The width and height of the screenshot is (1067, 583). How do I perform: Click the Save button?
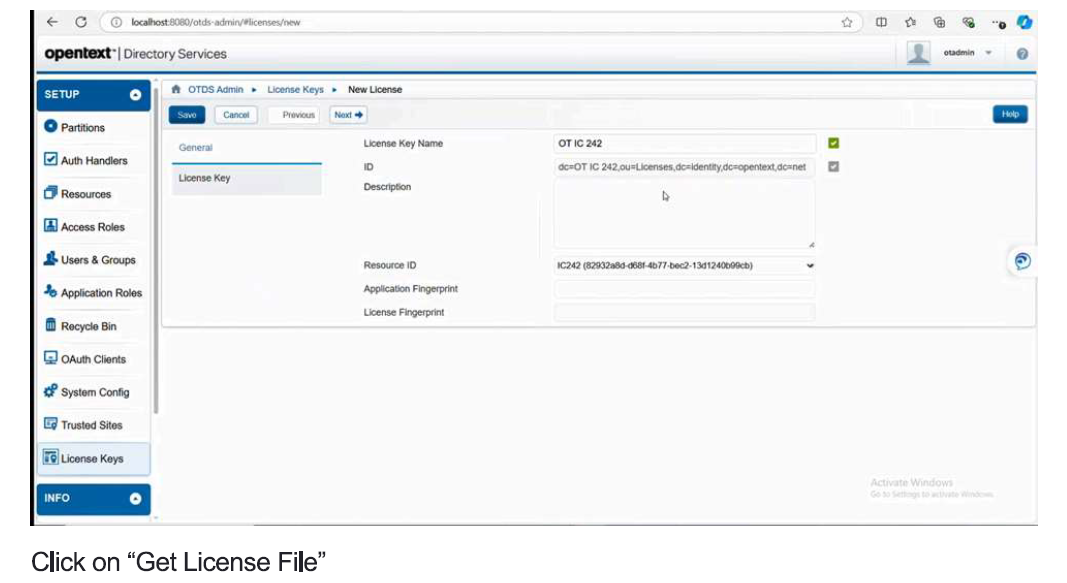click(187, 115)
